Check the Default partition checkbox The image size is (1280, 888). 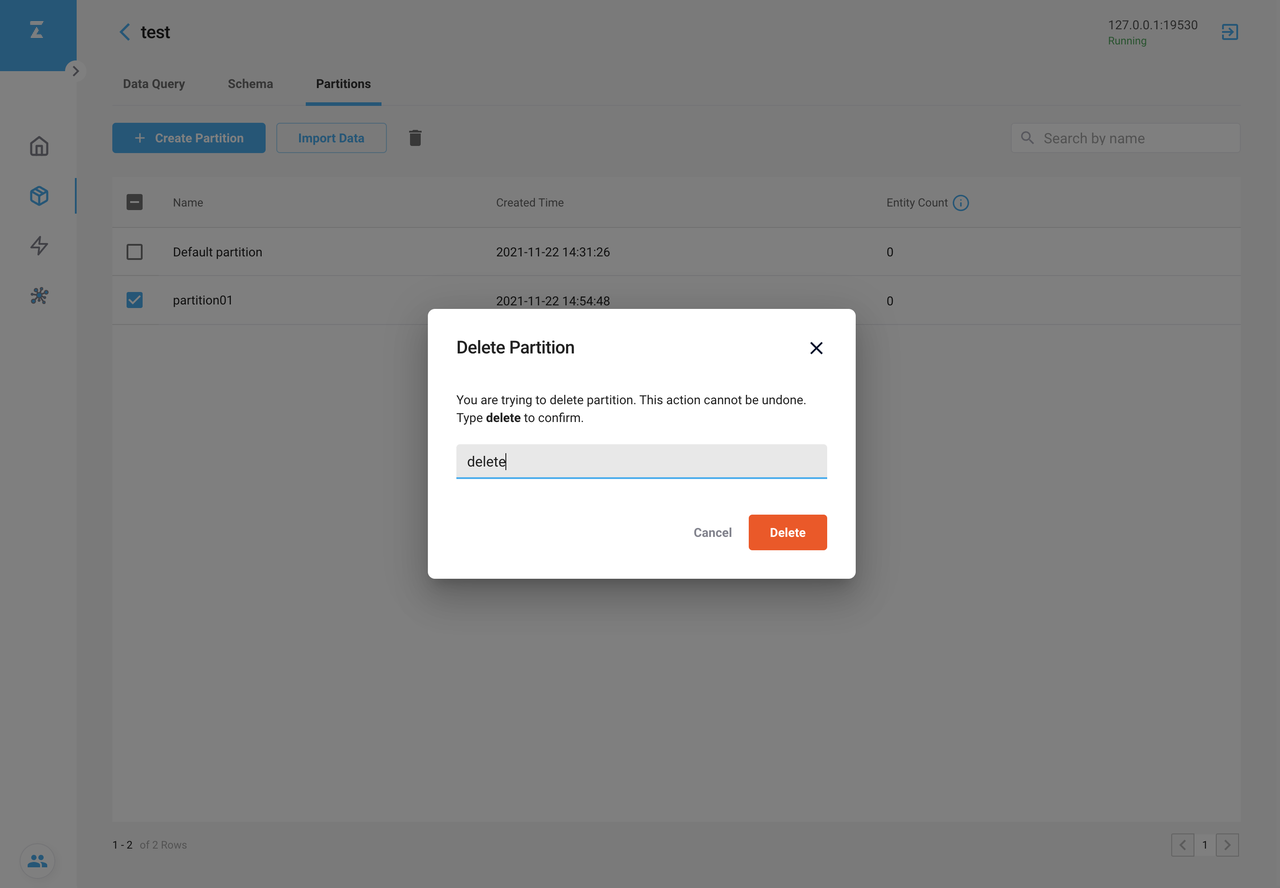point(135,252)
